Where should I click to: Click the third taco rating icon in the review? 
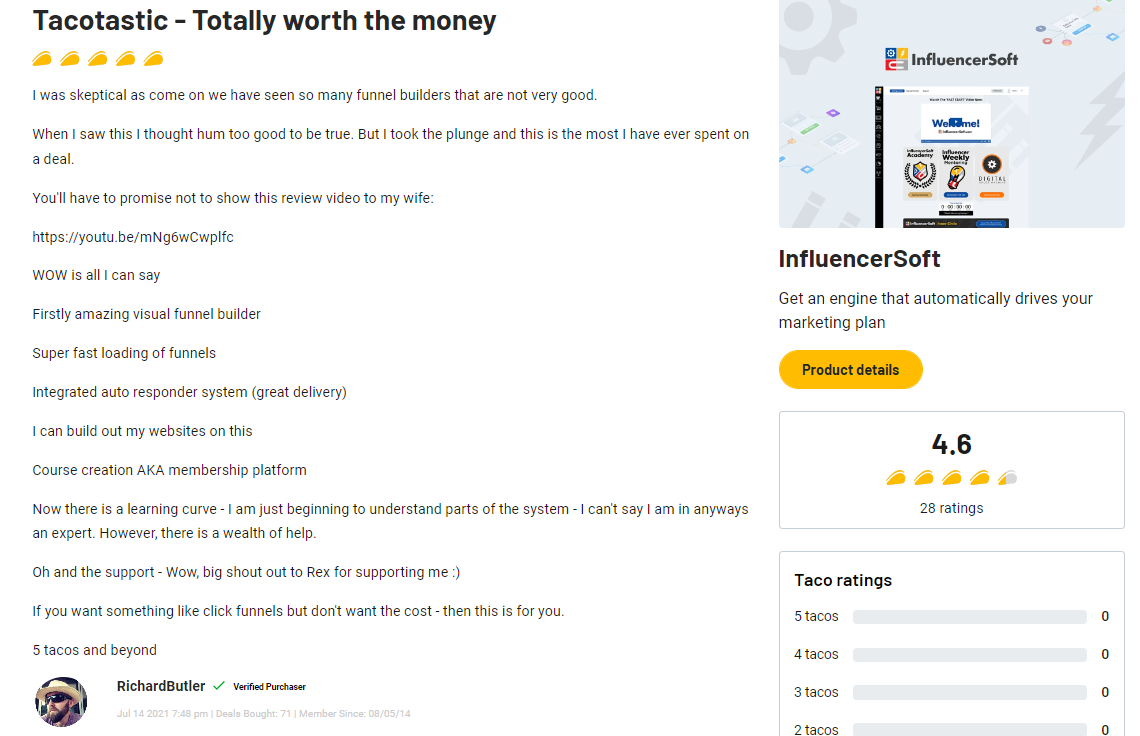click(x=98, y=59)
